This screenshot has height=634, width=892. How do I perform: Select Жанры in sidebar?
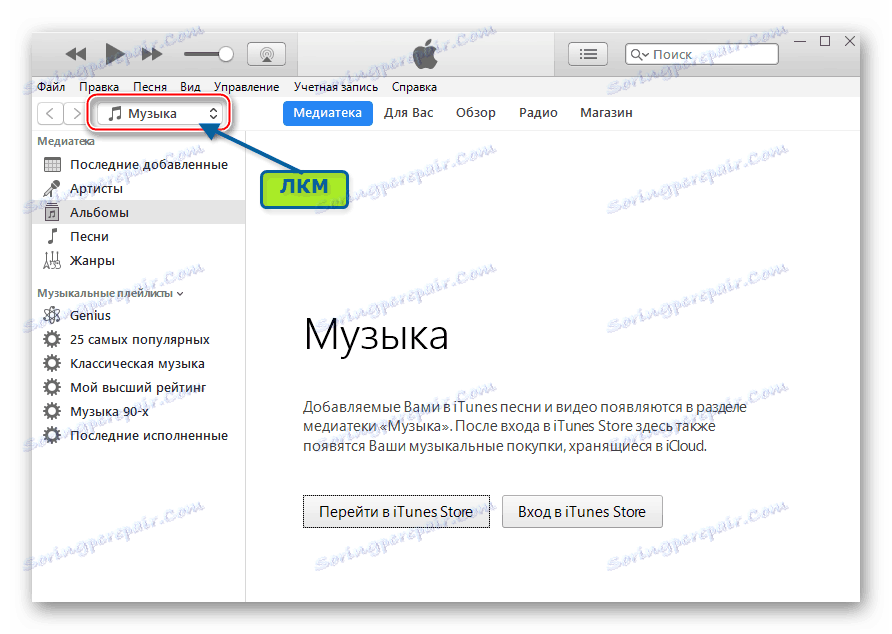[x=139, y=260]
